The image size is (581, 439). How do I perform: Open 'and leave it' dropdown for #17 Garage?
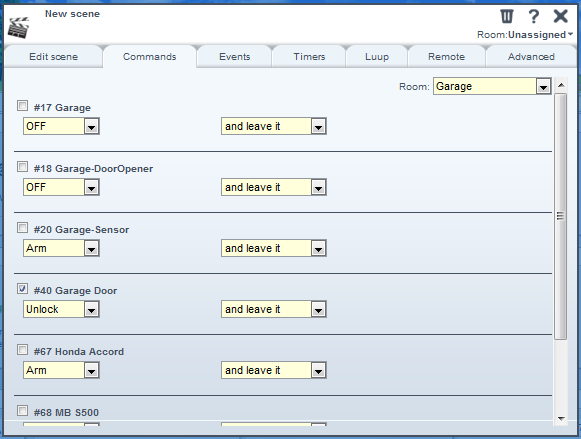coord(273,126)
